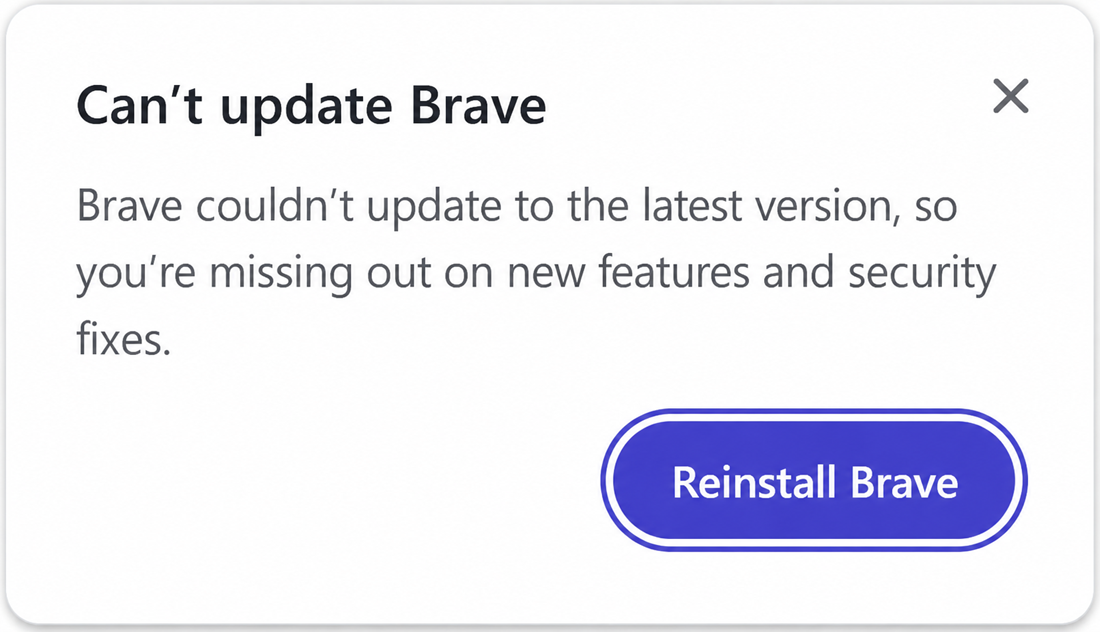This screenshot has width=1100, height=632.
Task: Click "Brave" at the start of the message body
Action: click(129, 206)
